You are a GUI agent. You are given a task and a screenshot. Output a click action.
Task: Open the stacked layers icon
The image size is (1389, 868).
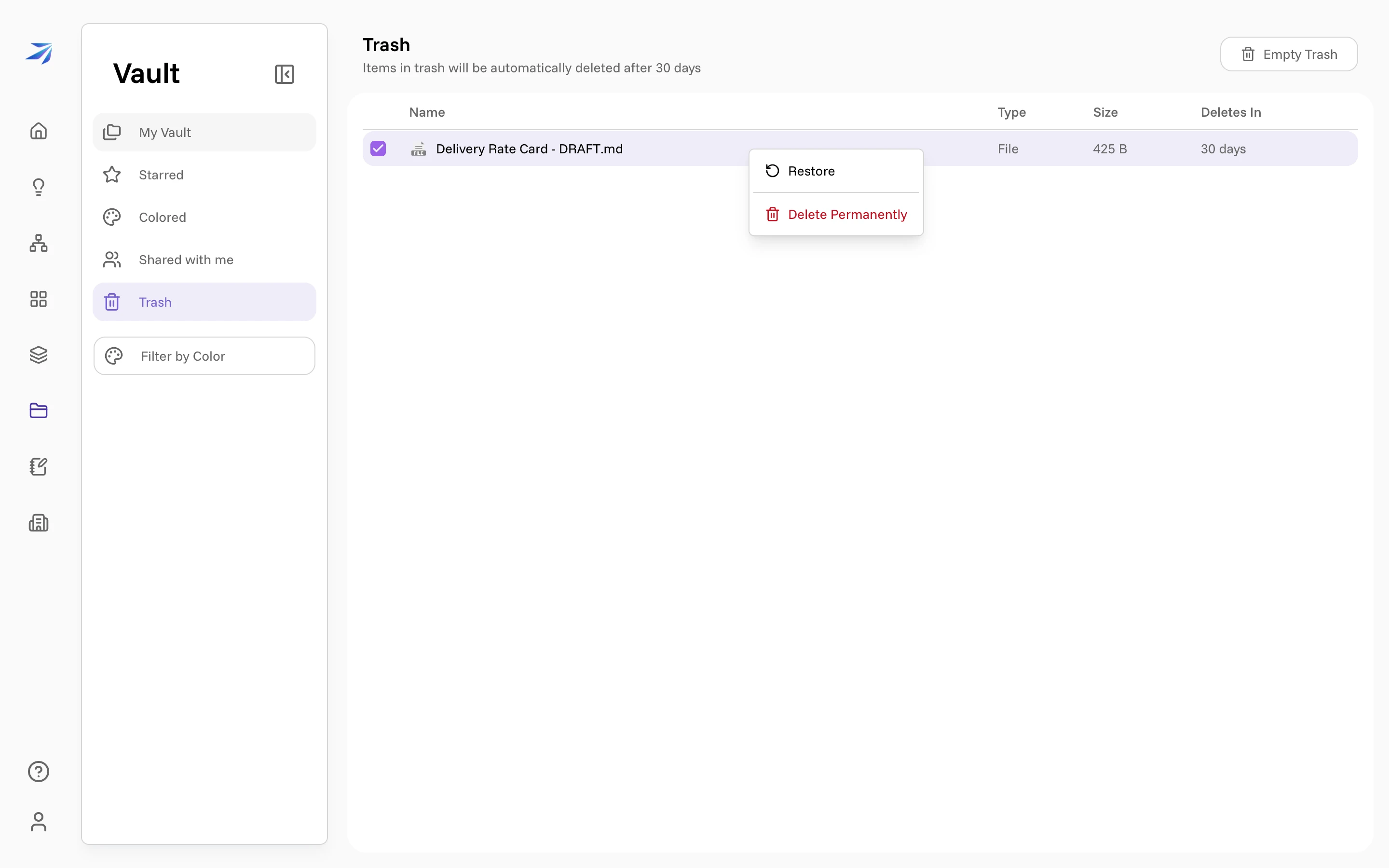point(39,355)
